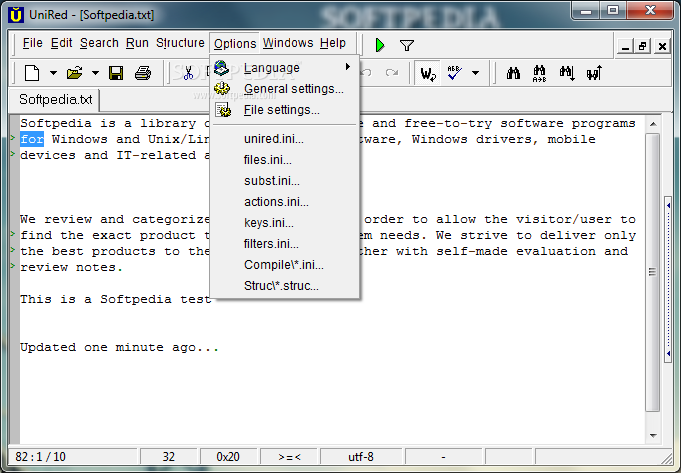Click the character code 32 status field
The height and width of the screenshot is (473, 681).
[169, 457]
